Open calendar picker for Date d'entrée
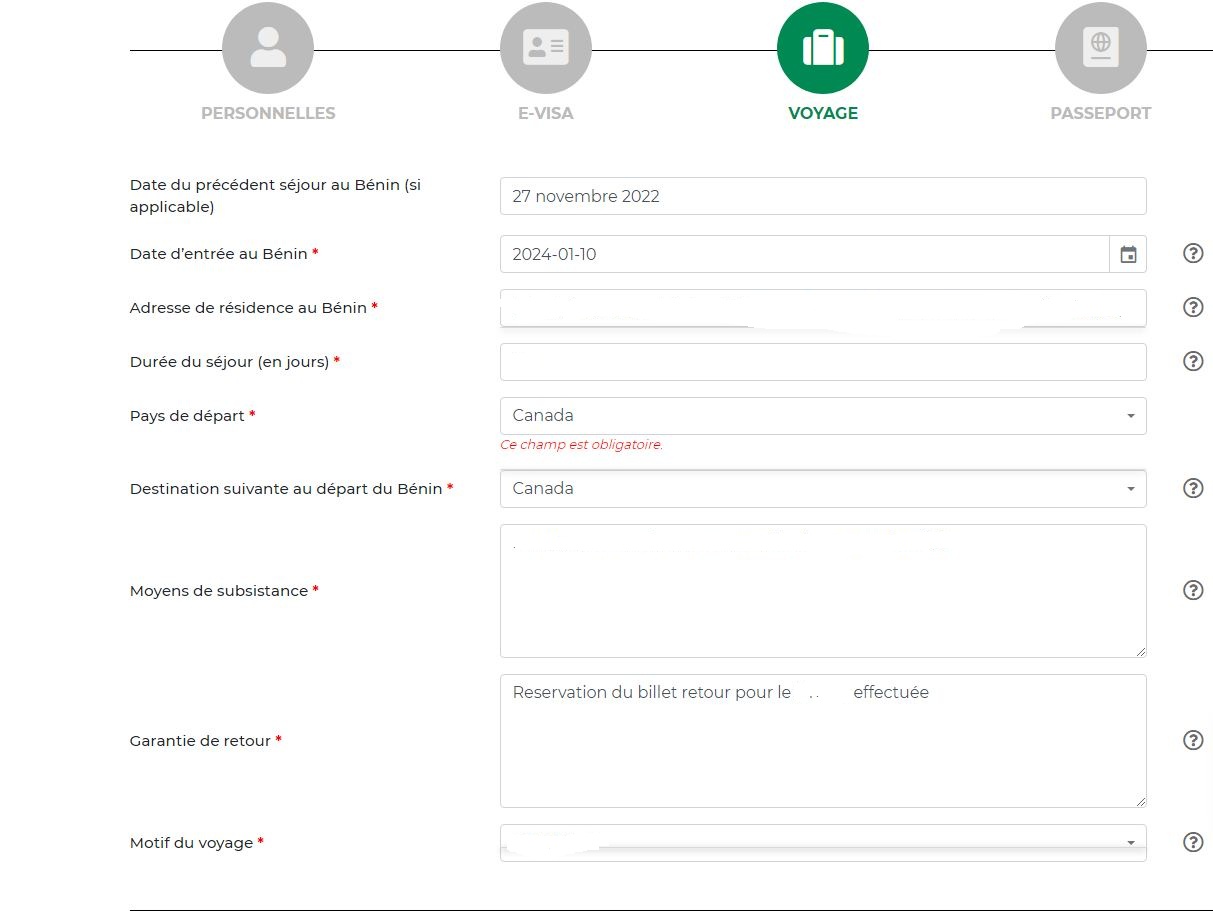Image resolution: width=1213 pixels, height=911 pixels. [1128, 254]
